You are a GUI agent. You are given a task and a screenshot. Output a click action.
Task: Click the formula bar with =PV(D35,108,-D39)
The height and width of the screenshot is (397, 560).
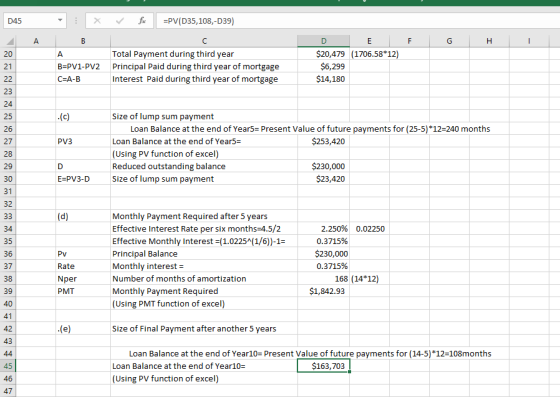point(358,21)
